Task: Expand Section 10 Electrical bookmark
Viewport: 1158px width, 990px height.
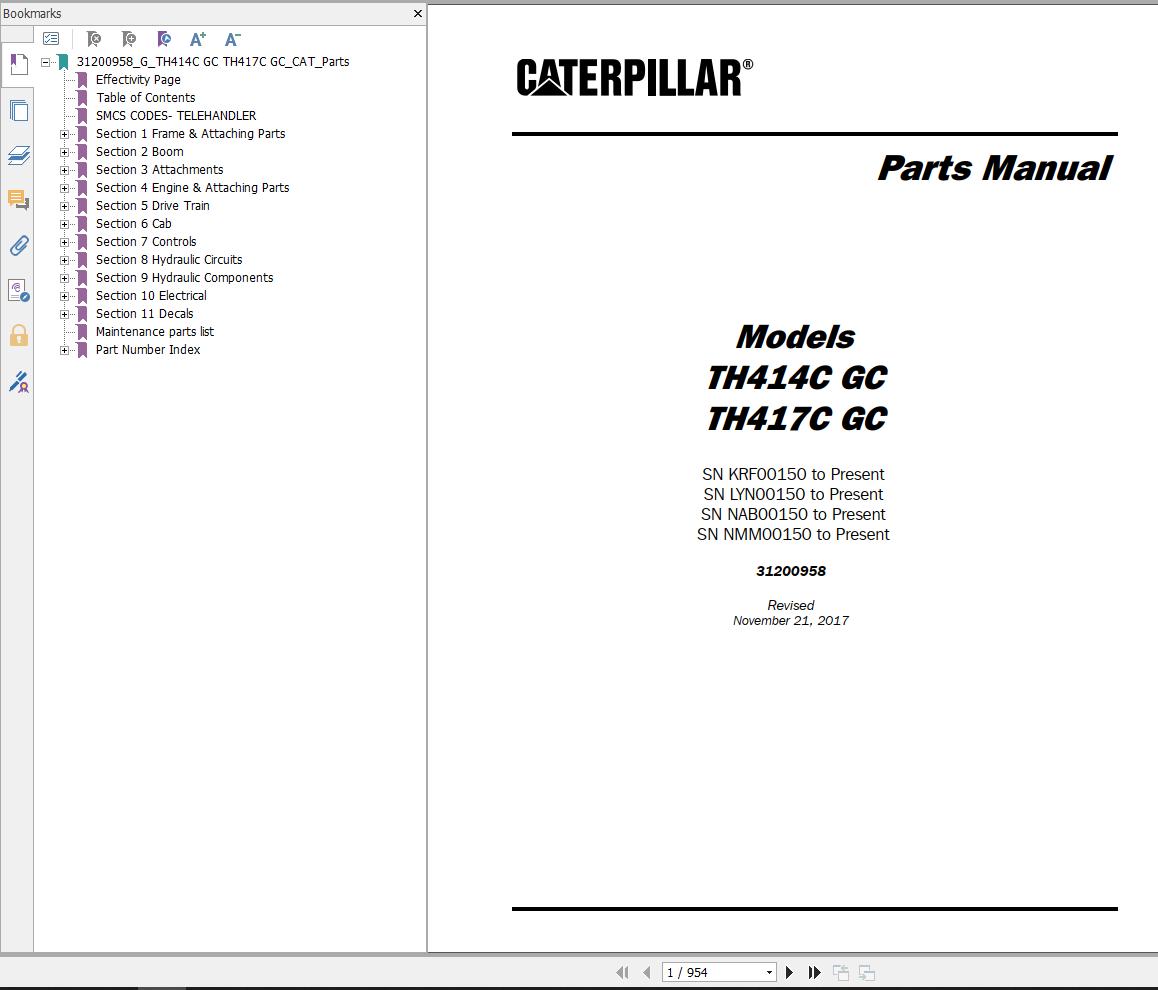Action: pyautogui.click(x=64, y=296)
